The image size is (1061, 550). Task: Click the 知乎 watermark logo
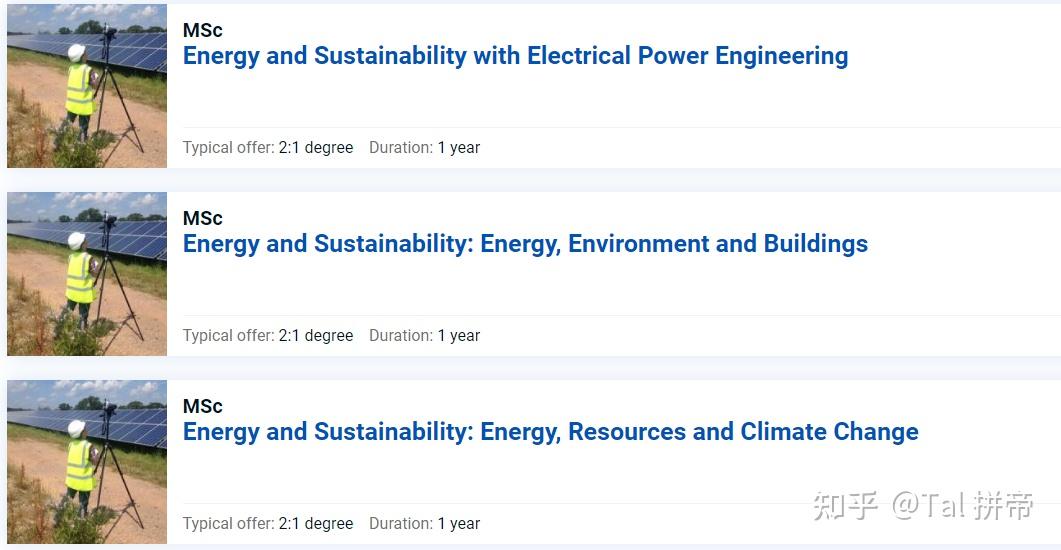(x=846, y=506)
